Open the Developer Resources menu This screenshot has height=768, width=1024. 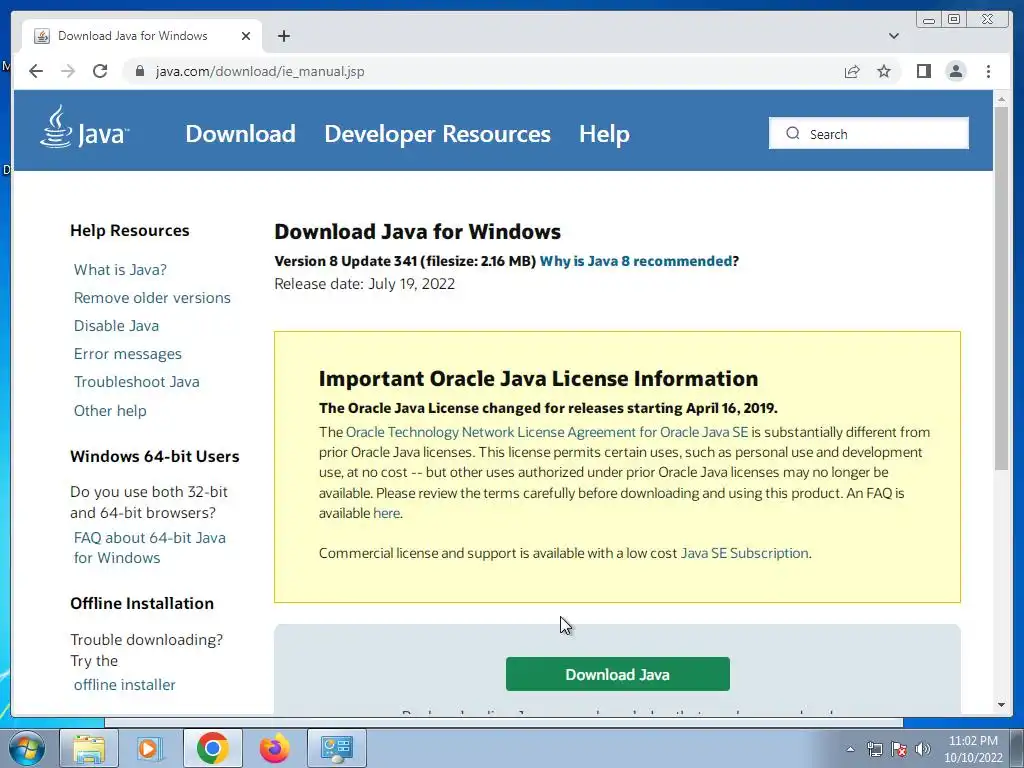438,133
